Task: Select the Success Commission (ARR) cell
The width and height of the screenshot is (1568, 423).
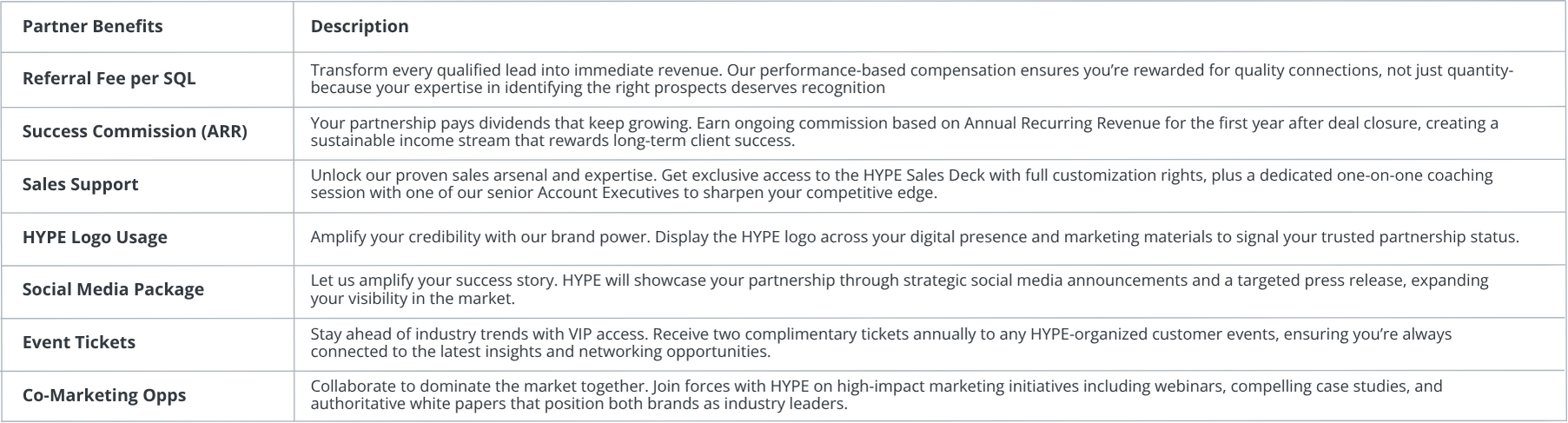Action: point(135,131)
